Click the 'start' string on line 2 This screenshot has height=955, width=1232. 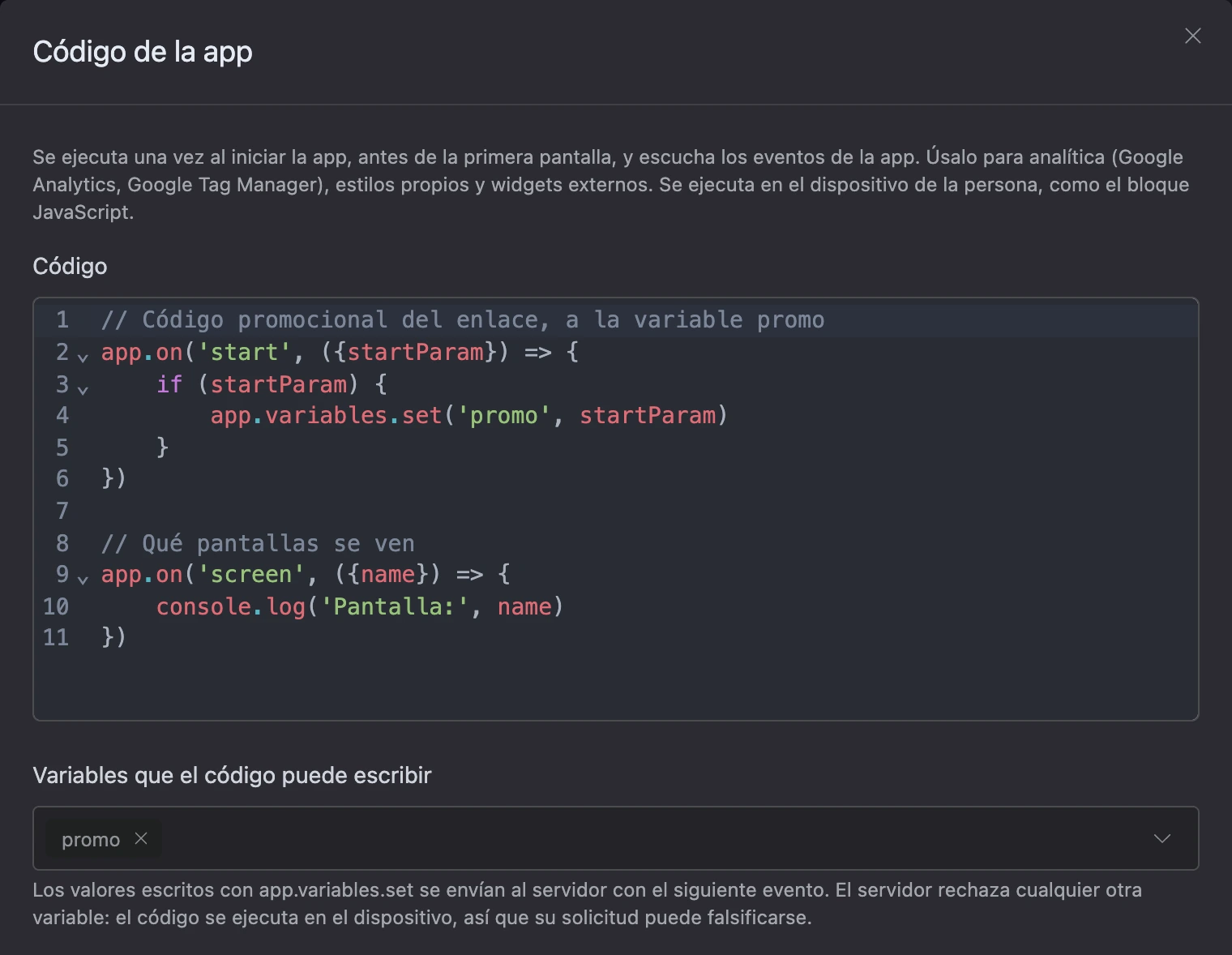(244, 352)
